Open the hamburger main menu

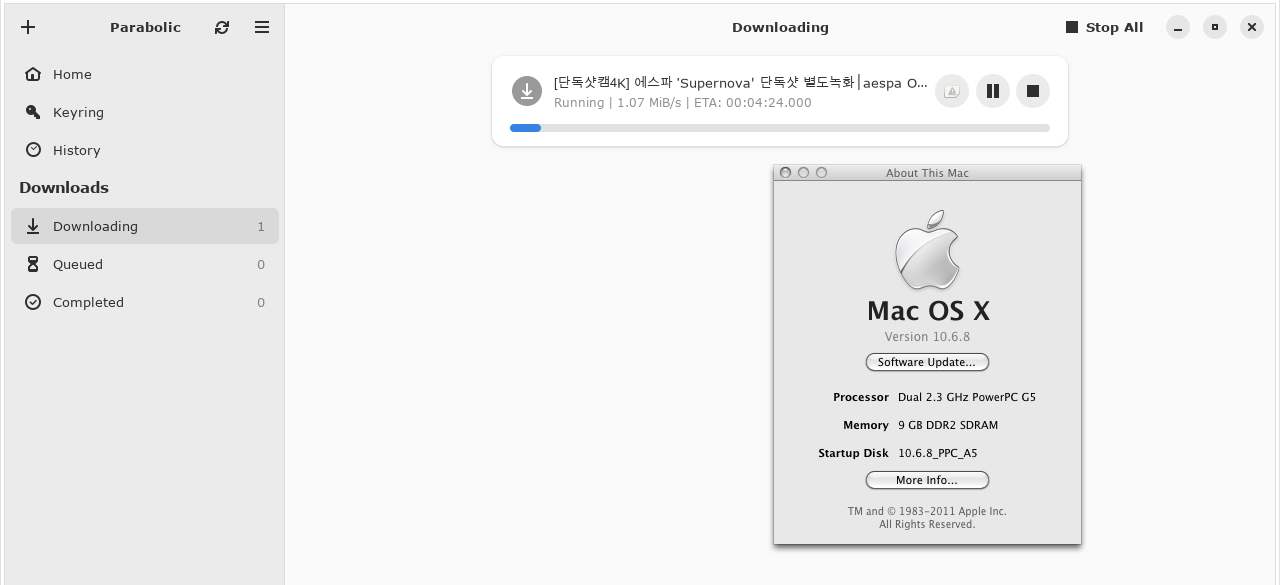(x=262, y=27)
